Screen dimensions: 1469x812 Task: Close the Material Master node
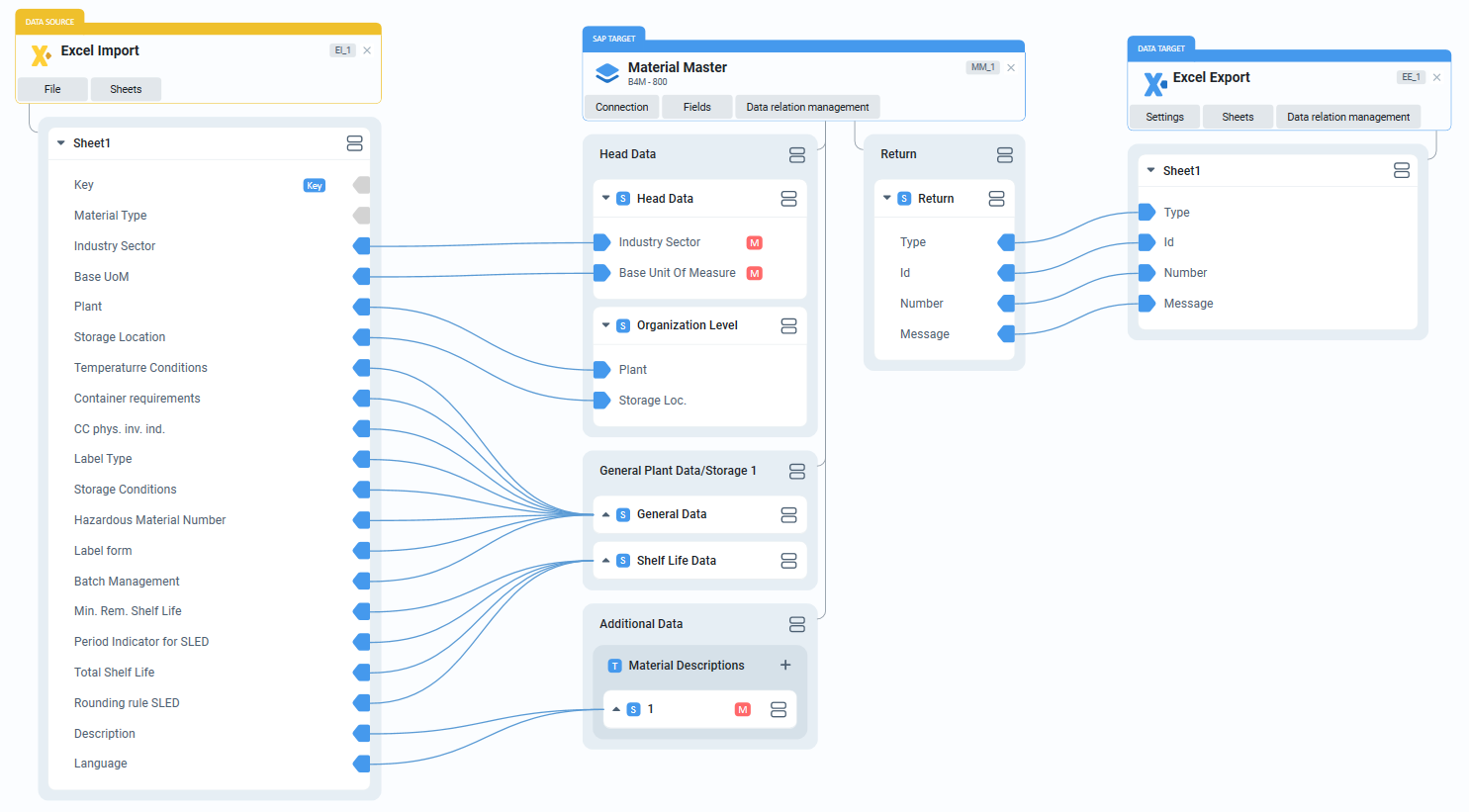point(1011,67)
